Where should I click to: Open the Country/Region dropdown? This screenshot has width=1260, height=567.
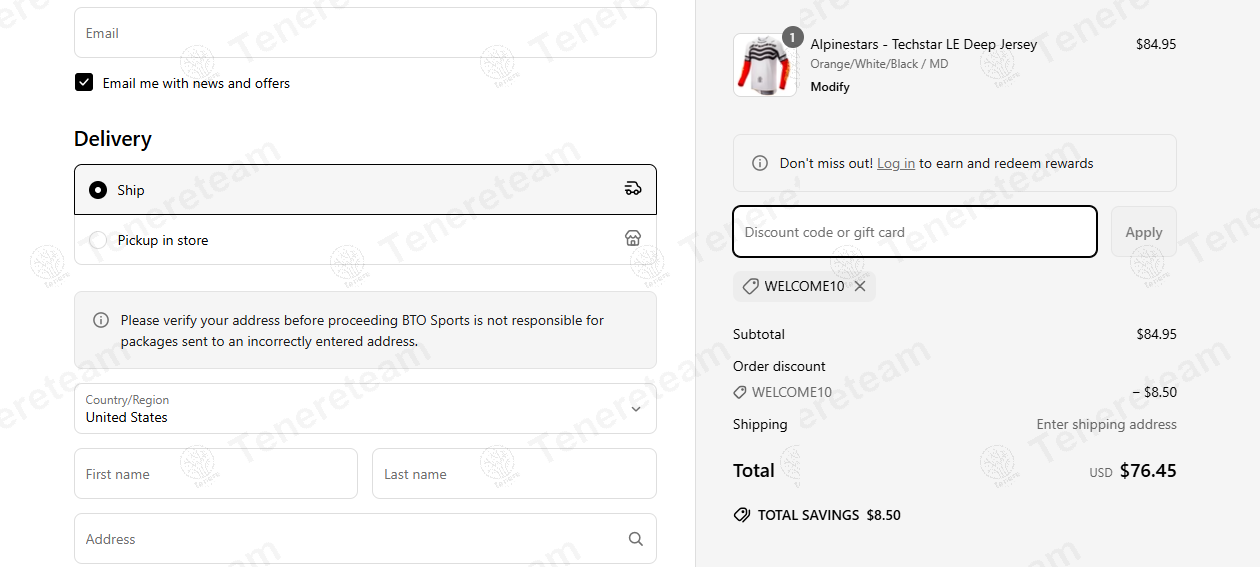point(365,409)
